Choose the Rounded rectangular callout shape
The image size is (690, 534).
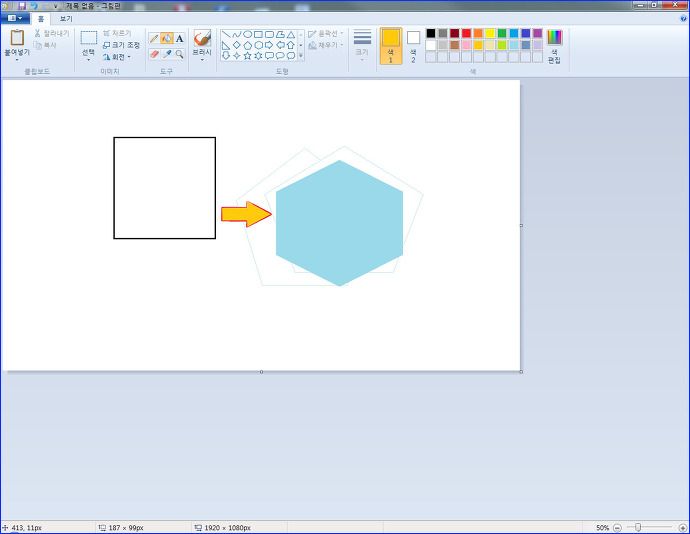tap(269, 55)
